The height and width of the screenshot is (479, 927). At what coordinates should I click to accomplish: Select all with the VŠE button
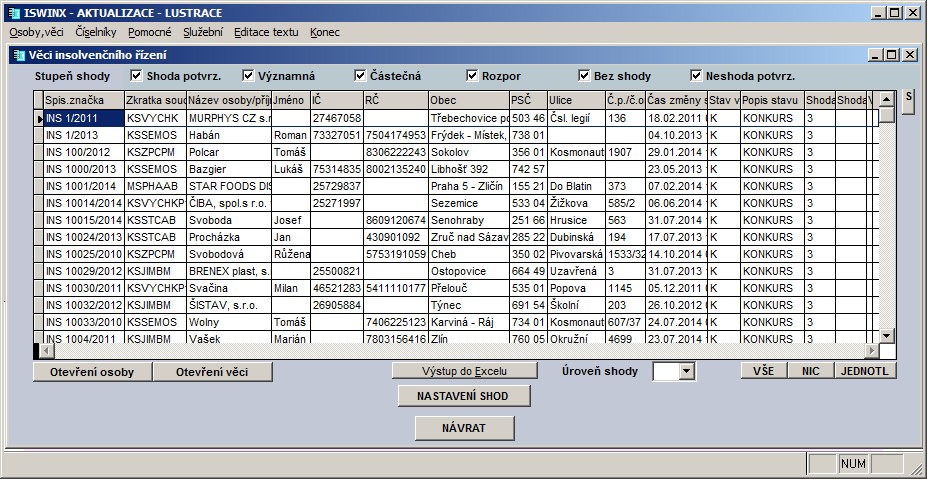pyautogui.click(x=764, y=371)
